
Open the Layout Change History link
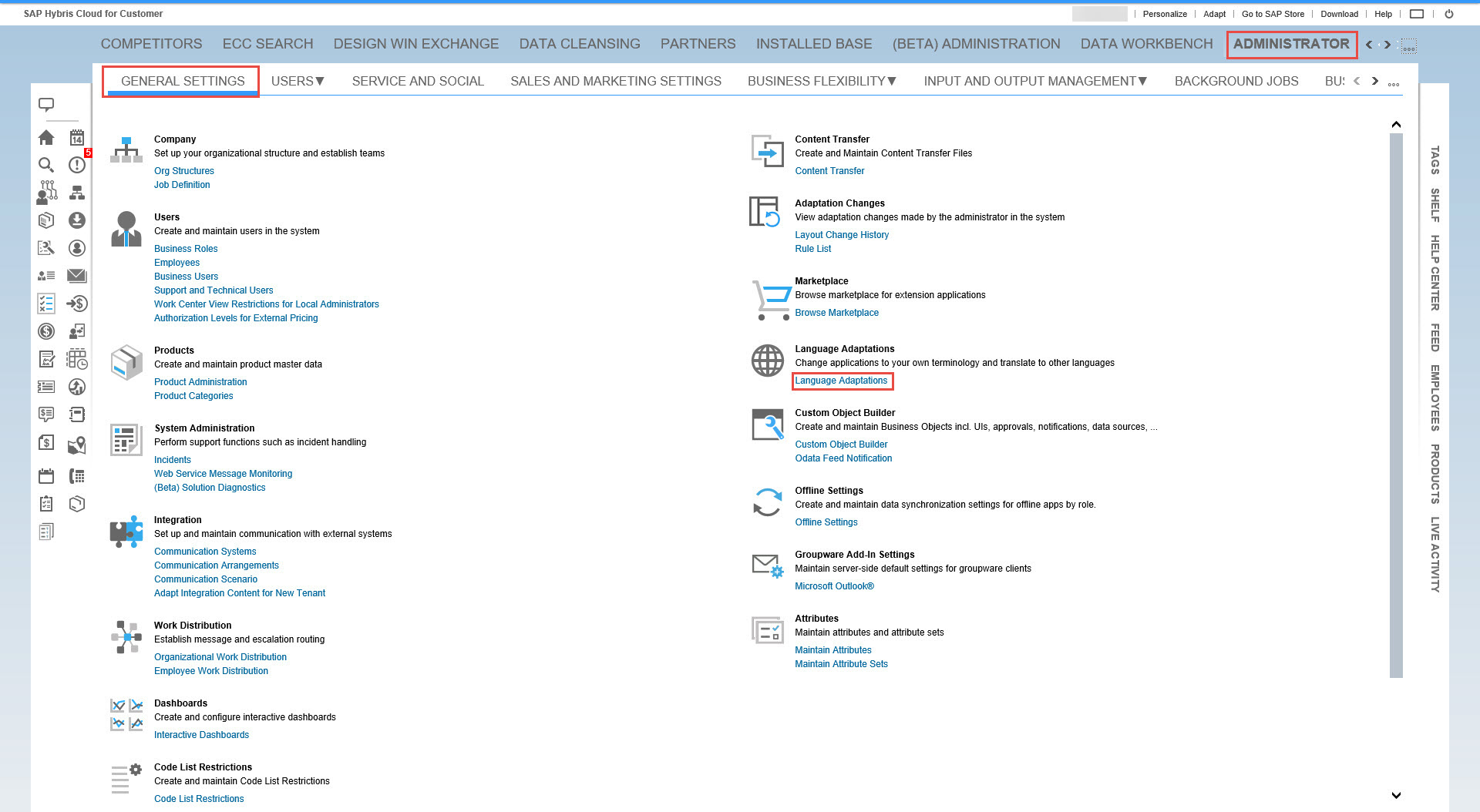point(842,235)
